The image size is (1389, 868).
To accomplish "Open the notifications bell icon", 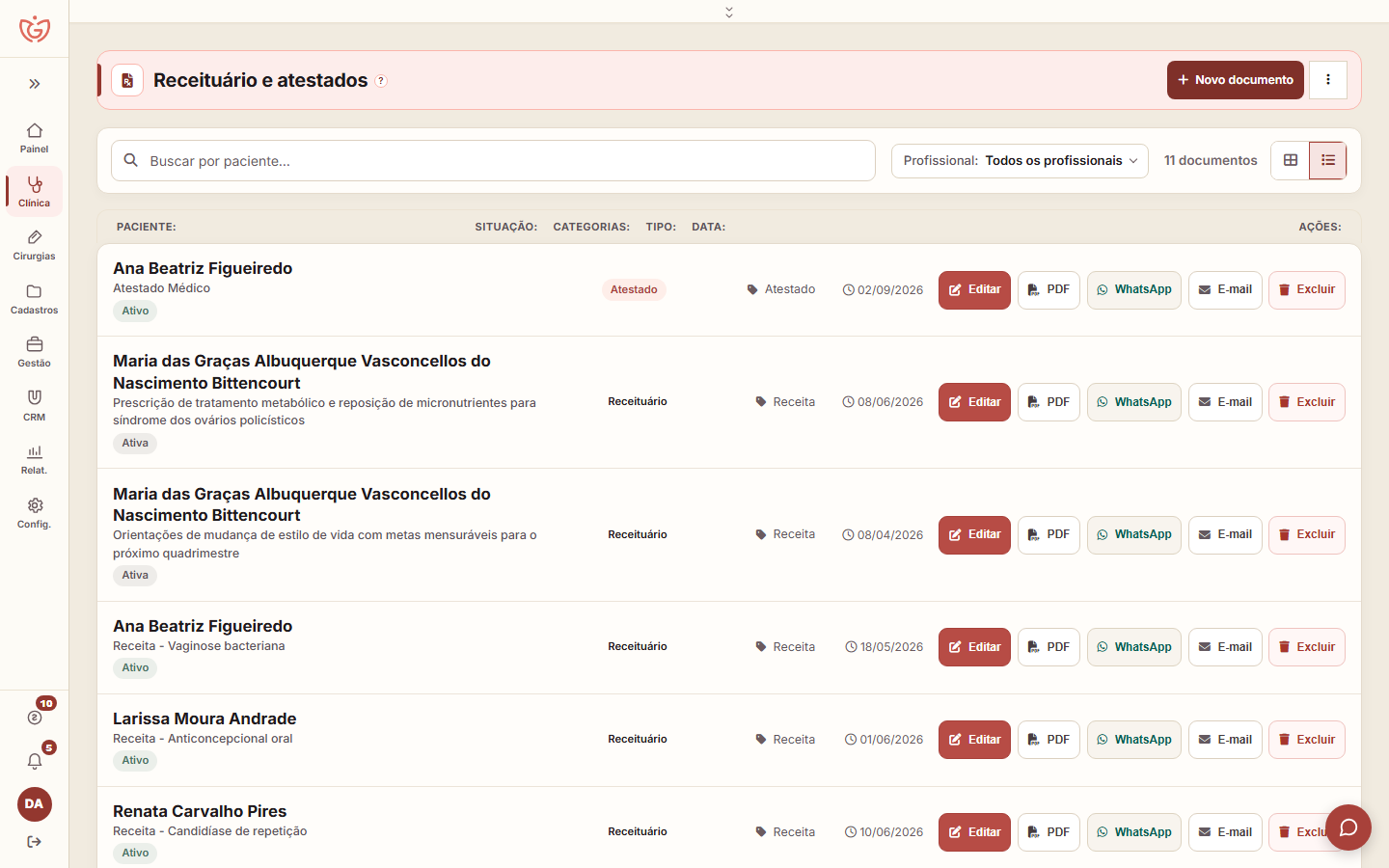I will tap(35, 761).
